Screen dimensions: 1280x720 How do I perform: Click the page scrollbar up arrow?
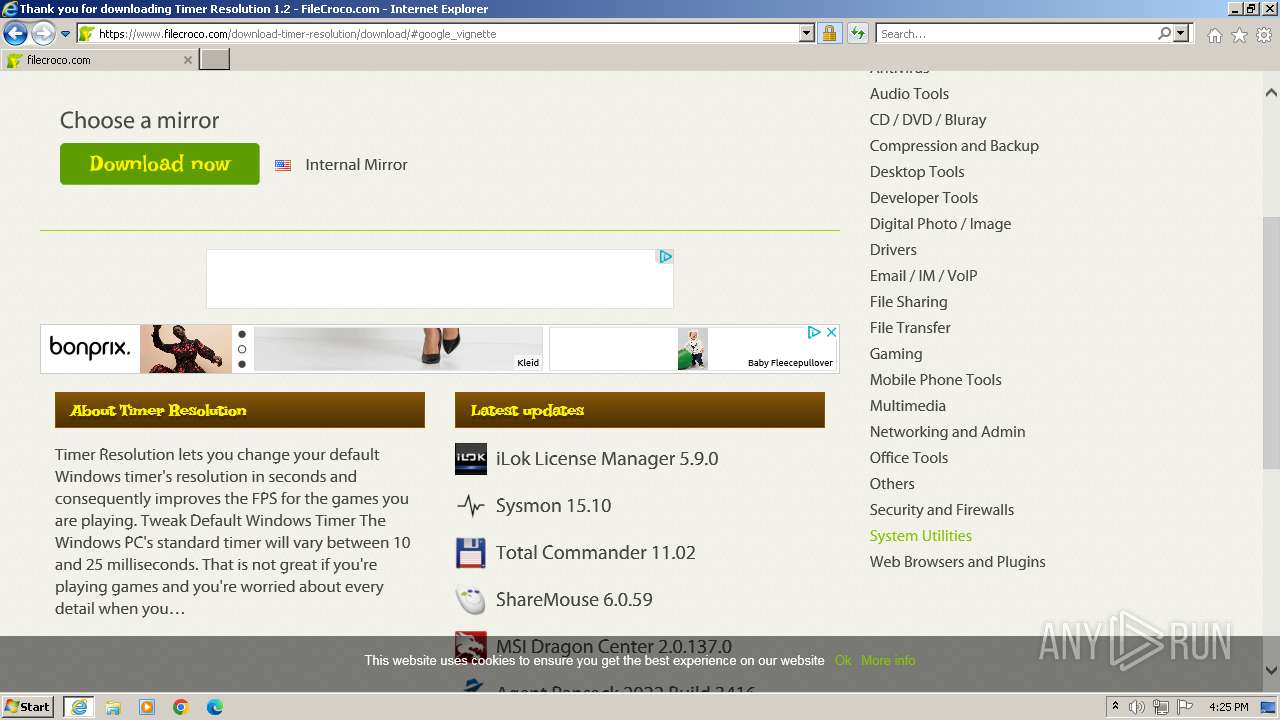click(1271, 92)
